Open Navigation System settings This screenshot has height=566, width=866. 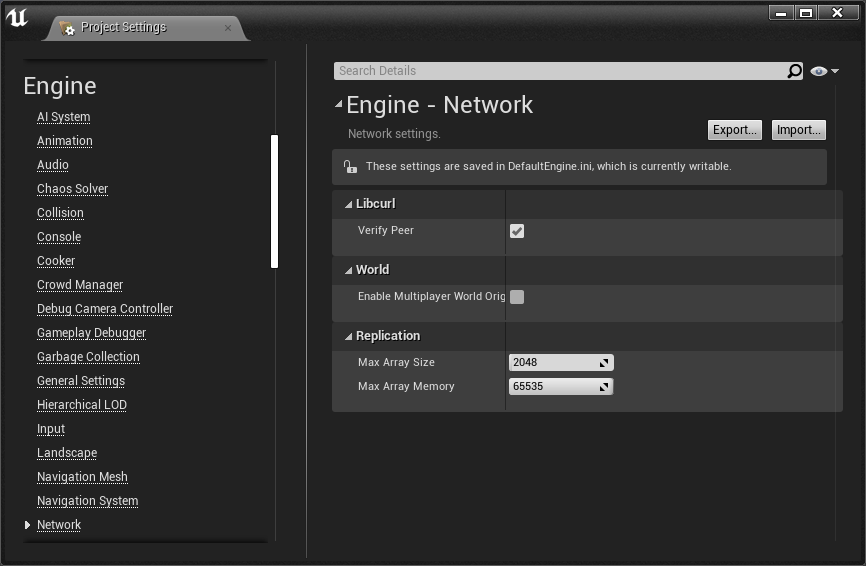pos(88,501)
